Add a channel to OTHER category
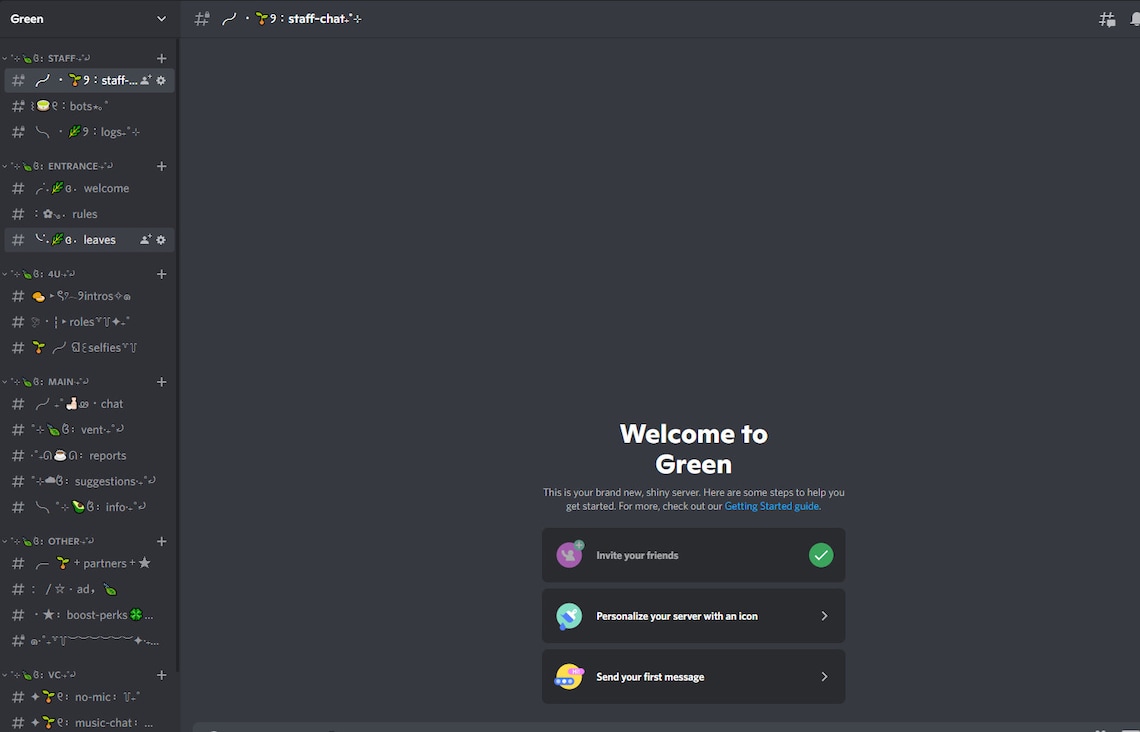Image resolution: width=1140 pixels, height=732 pixels. [161, 542]
